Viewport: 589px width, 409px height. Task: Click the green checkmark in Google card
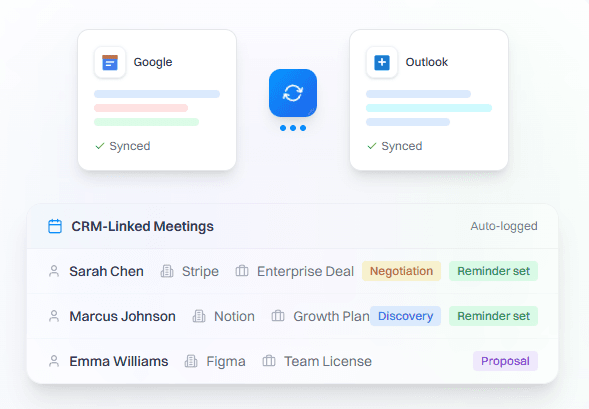pos(100,146)
